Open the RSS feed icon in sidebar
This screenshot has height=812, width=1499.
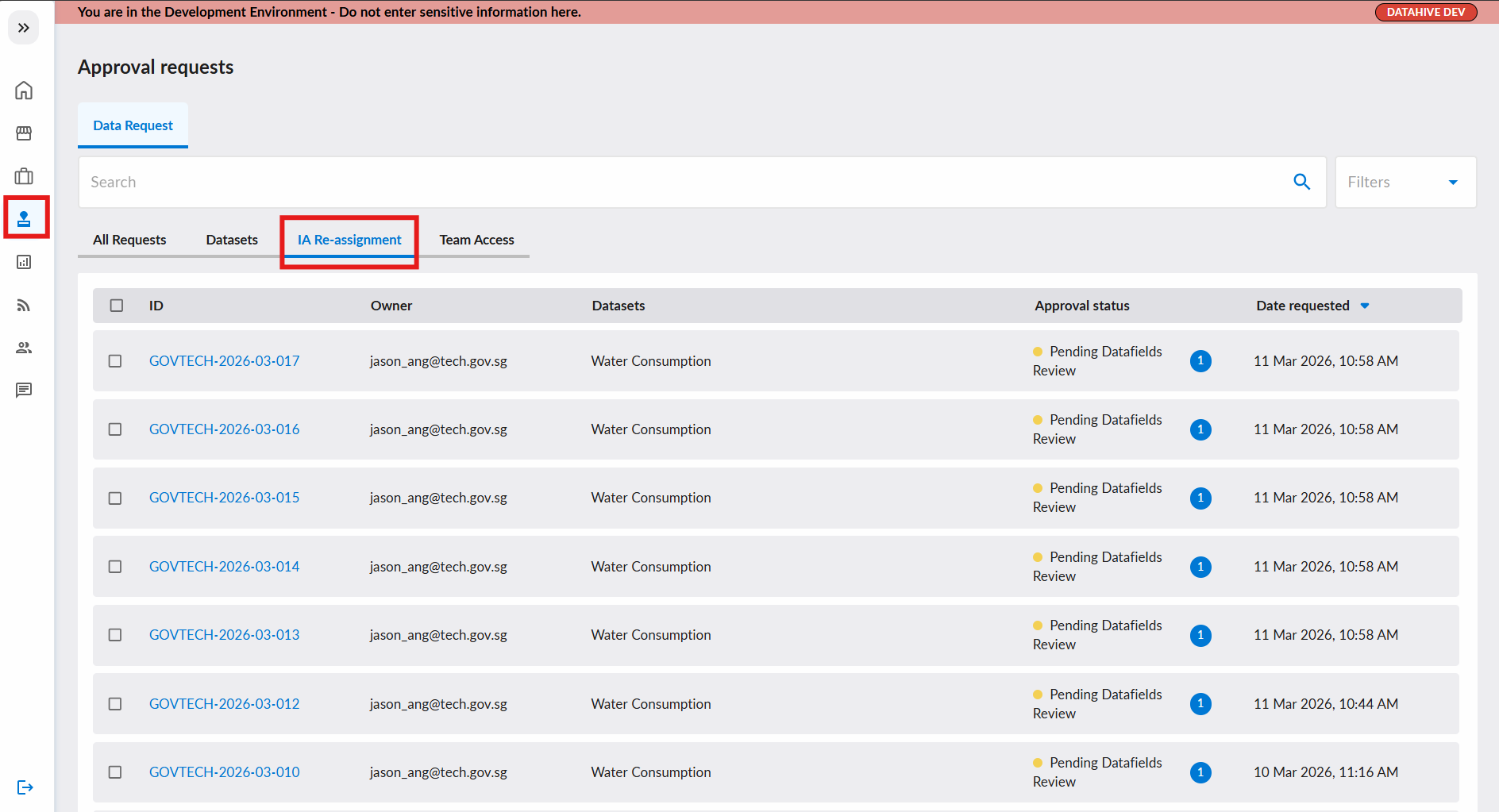click(x=24, y=305)
